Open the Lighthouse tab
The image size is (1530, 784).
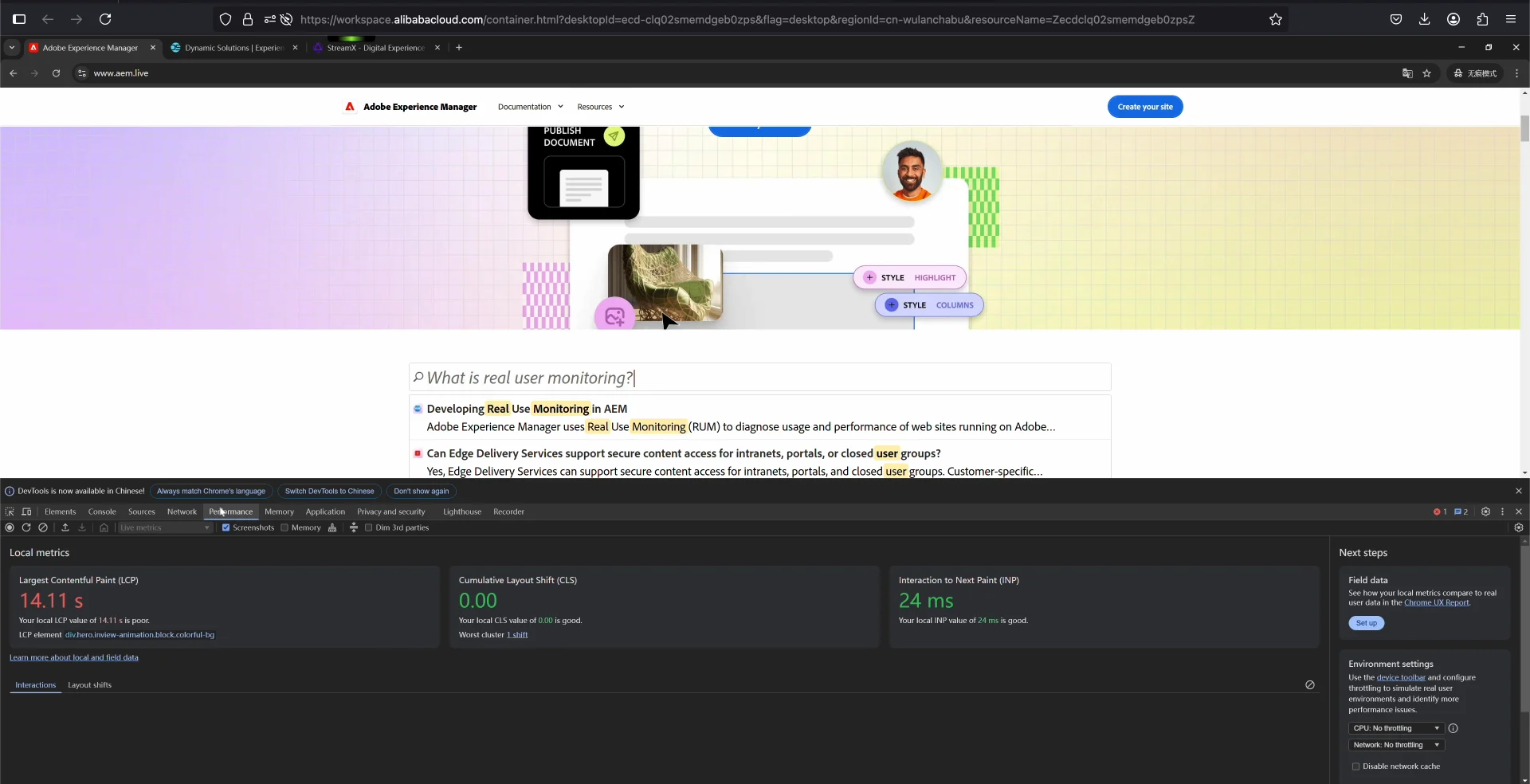pyautogui.click(x=462, y=512)
